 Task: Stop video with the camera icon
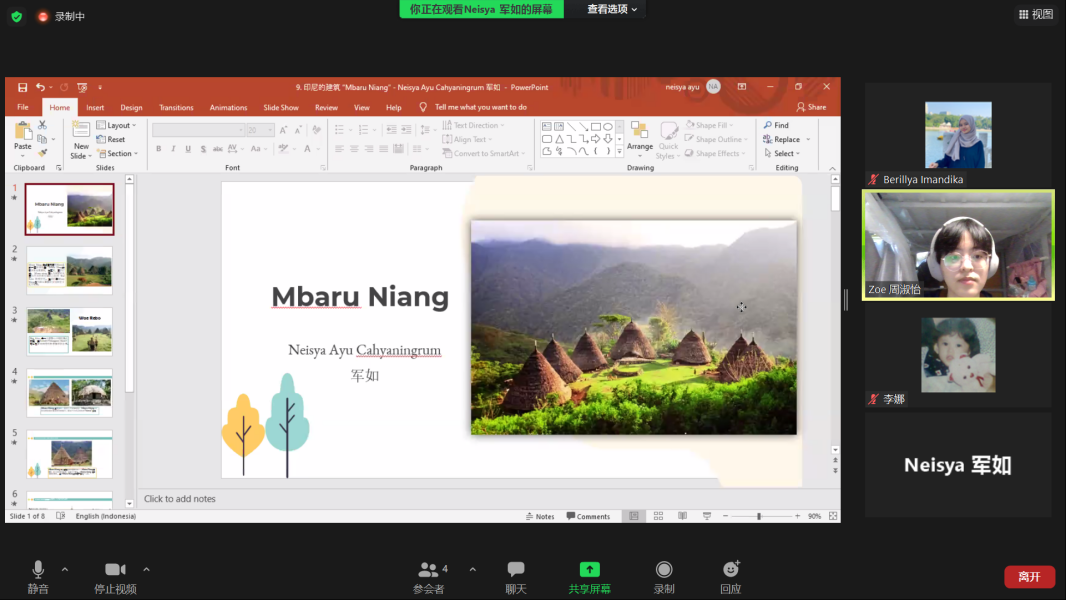click(115, 569)
